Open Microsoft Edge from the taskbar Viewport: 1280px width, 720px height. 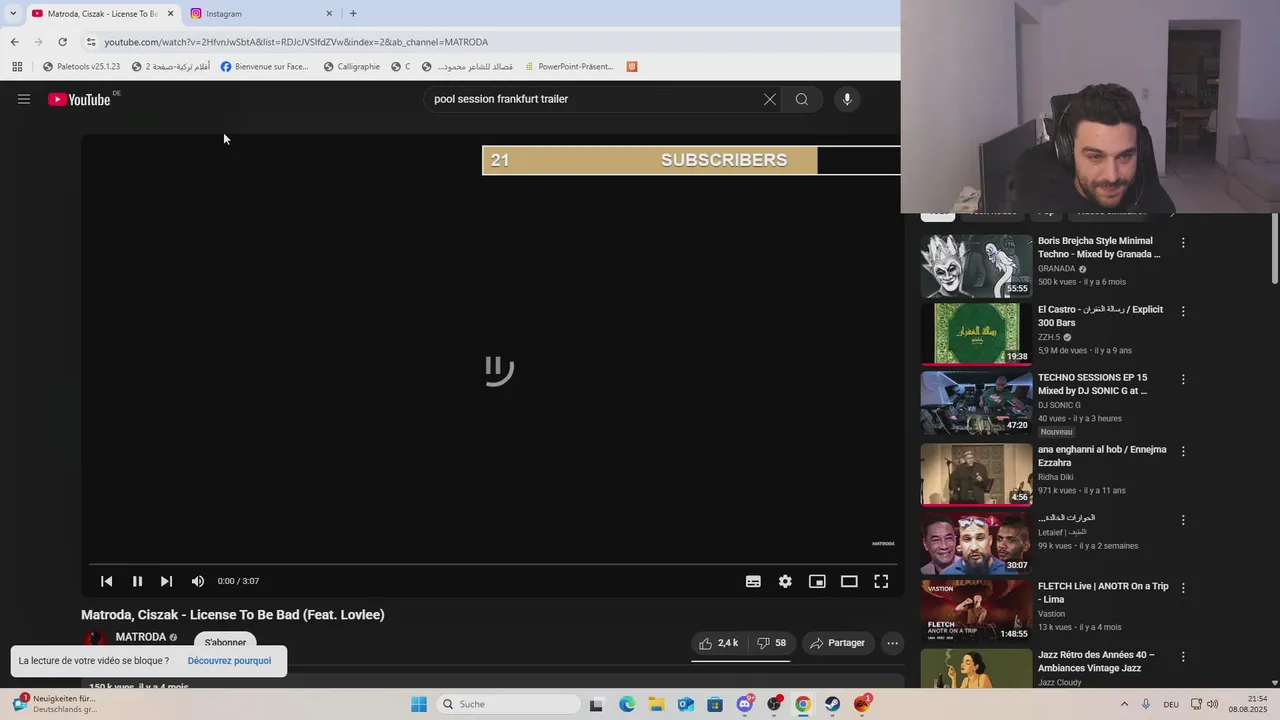coord(627,704)
